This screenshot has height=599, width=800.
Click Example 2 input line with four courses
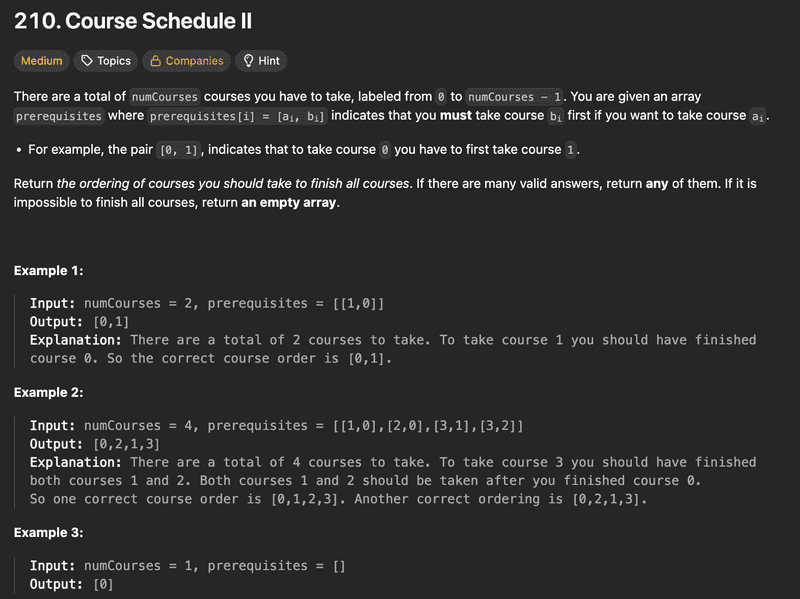[x=276, y=426]
